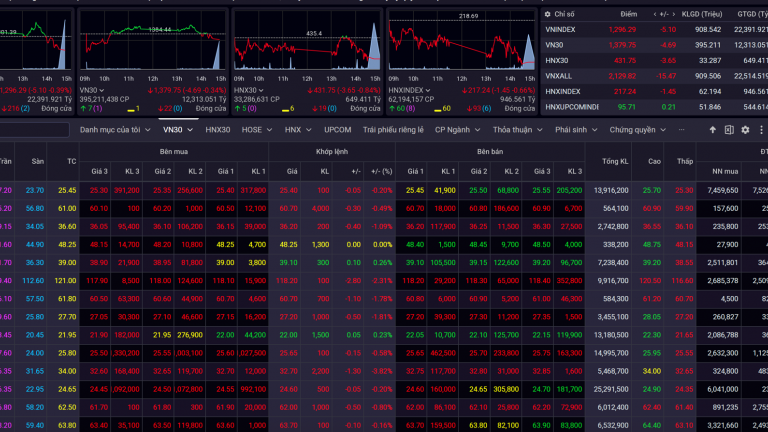Switch to Trái phiếu riêng lẻ tab

[393, 130]
